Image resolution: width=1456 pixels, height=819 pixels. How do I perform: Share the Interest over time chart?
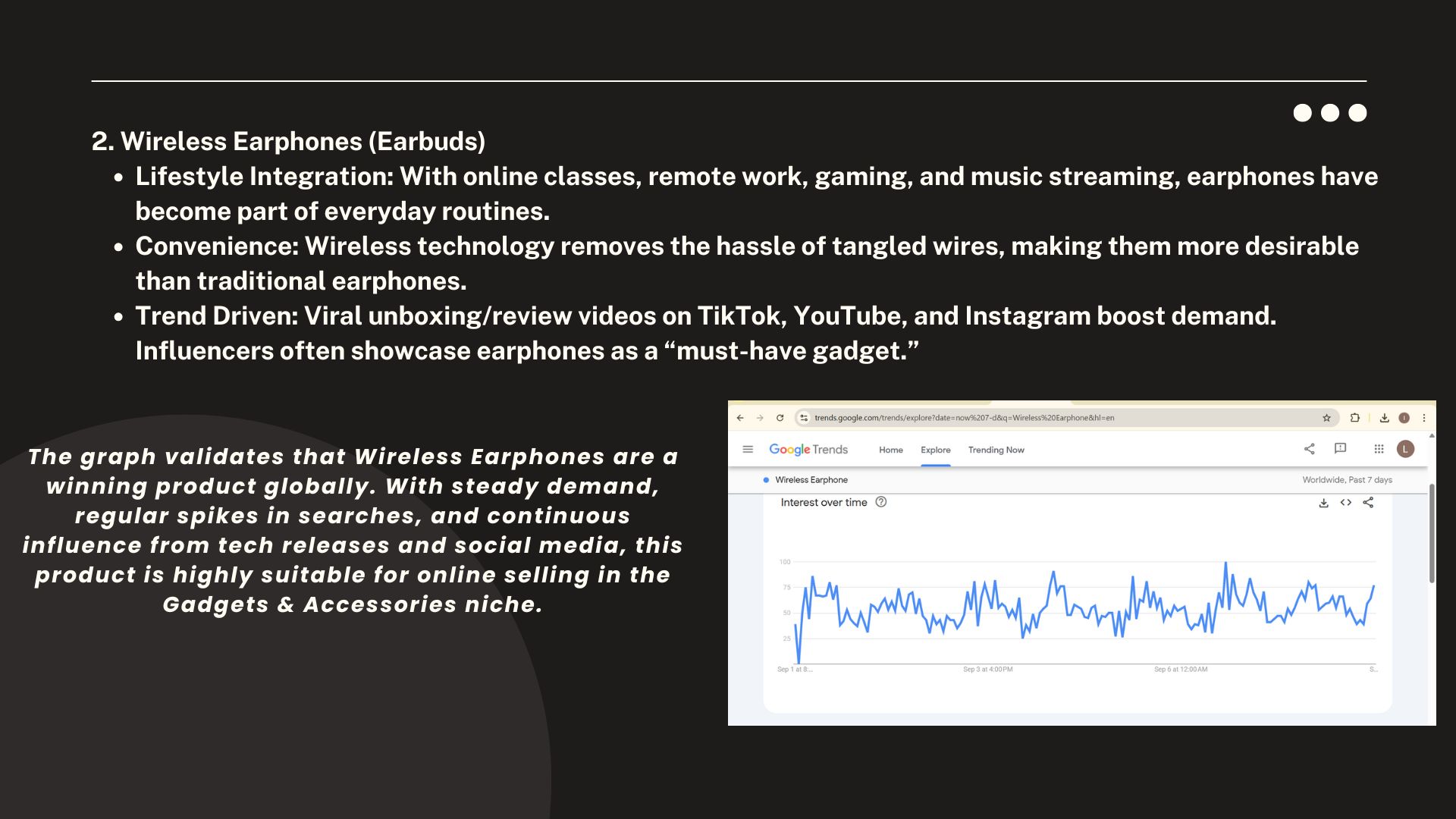(1368, 503)
